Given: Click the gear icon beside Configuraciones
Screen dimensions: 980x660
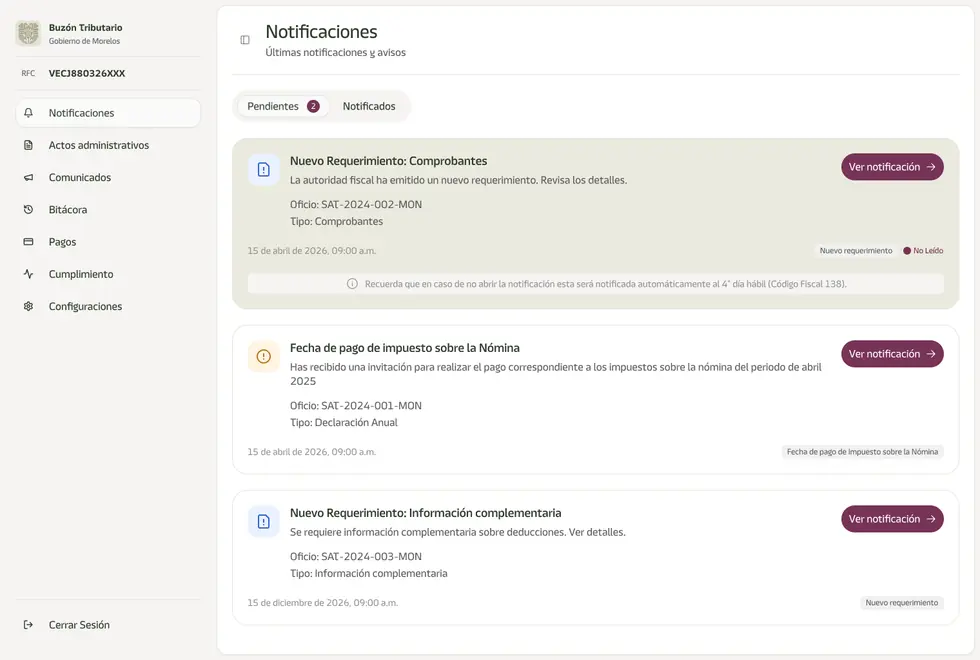Looking at the screenshot, I should (x=28, y=306).
